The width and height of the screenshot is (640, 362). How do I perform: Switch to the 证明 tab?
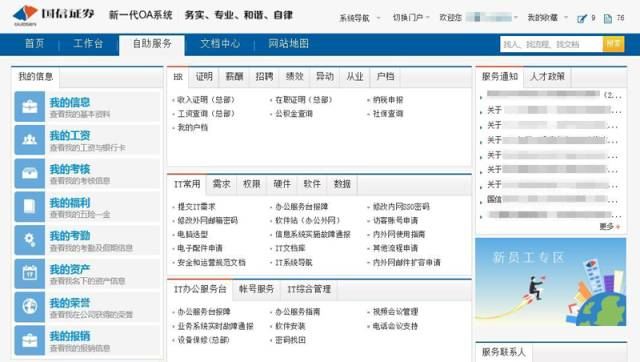(x=204, y=77)
